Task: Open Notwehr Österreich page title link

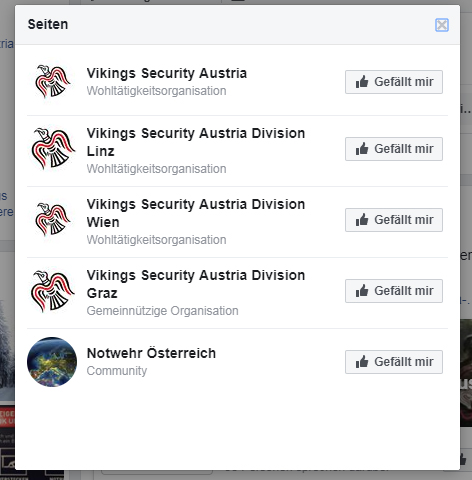Action: pyautogui.click(x=151, y=353)
